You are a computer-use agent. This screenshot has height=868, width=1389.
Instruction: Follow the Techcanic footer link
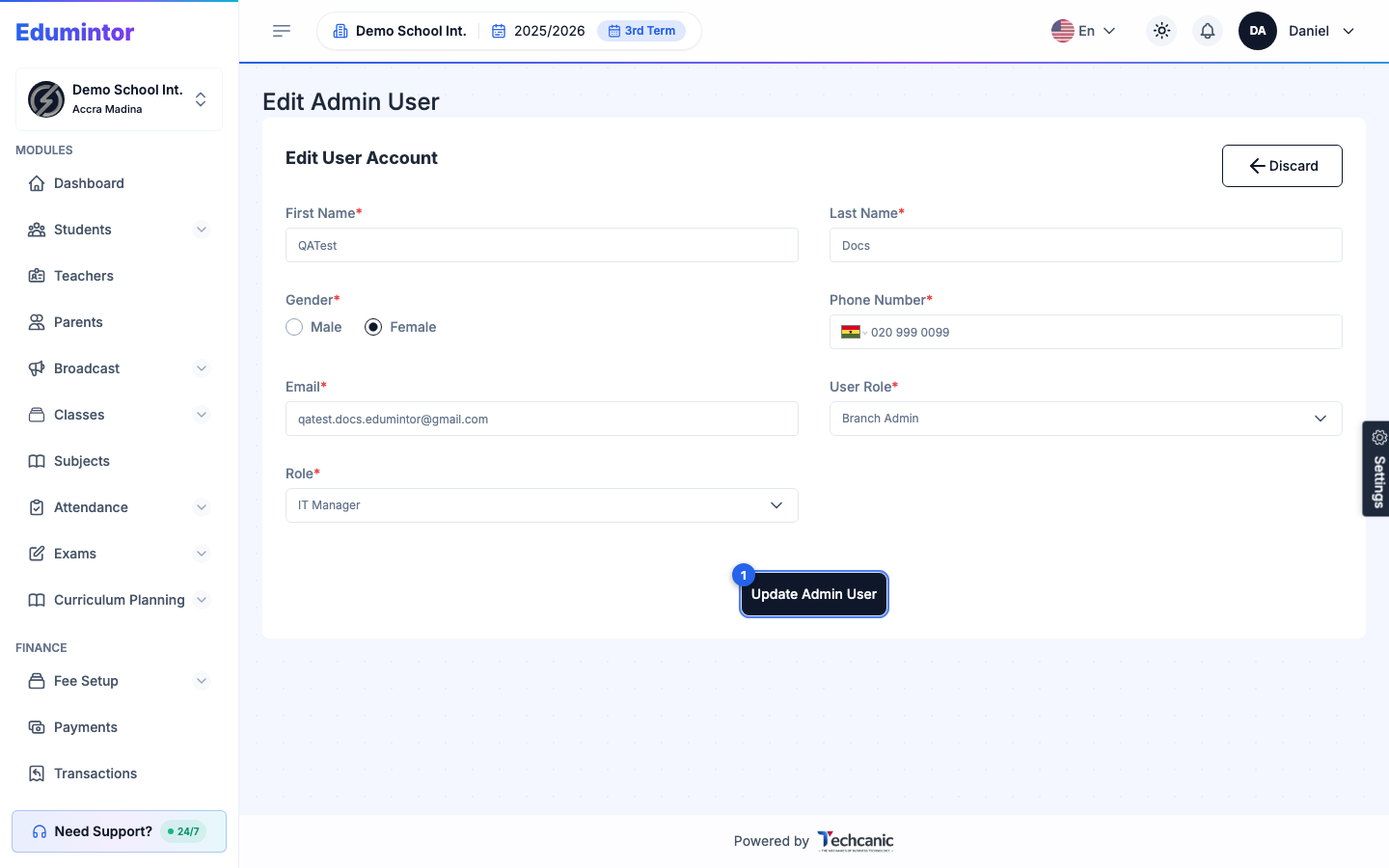point(856,841)
